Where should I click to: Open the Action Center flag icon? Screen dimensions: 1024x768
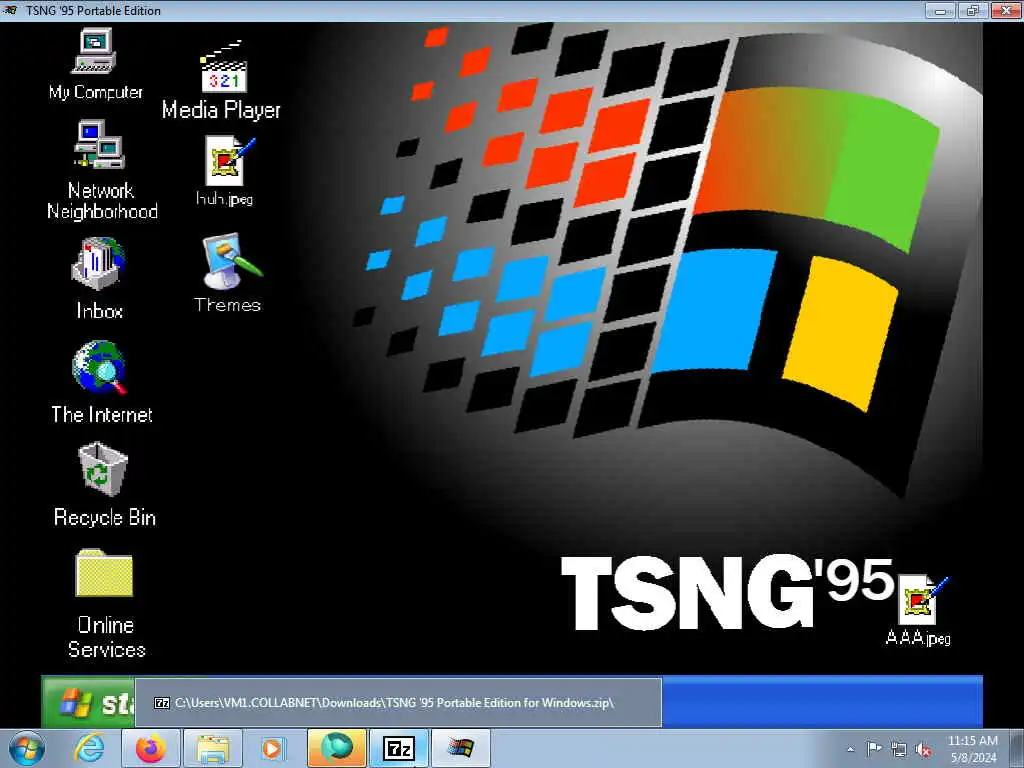874,748
